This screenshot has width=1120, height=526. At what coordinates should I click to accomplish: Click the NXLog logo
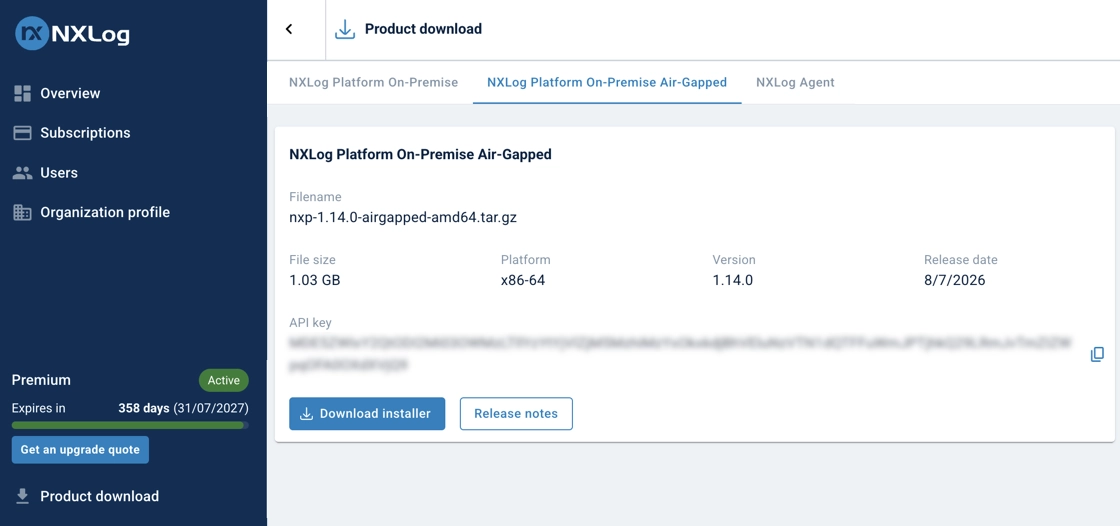point(72,34)
